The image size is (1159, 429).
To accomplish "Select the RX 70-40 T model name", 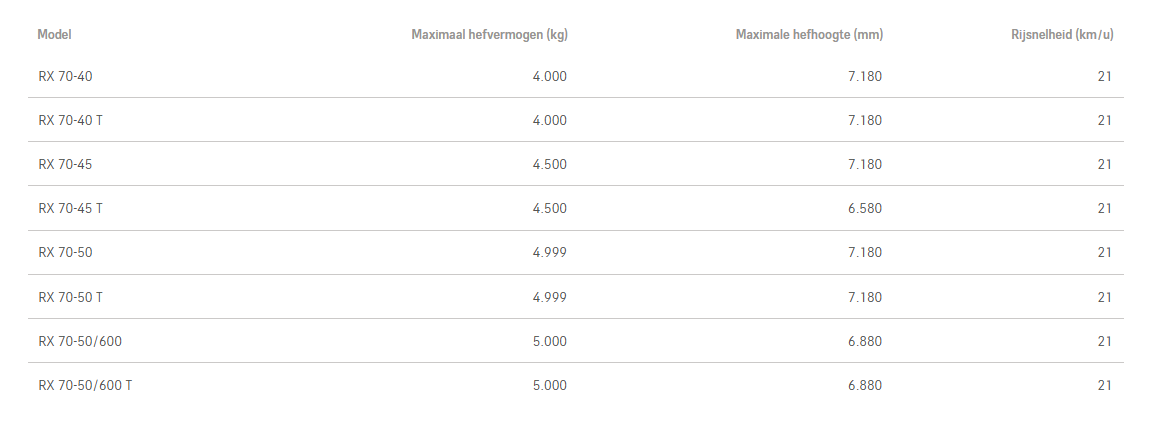I will [x=70, y=120].
